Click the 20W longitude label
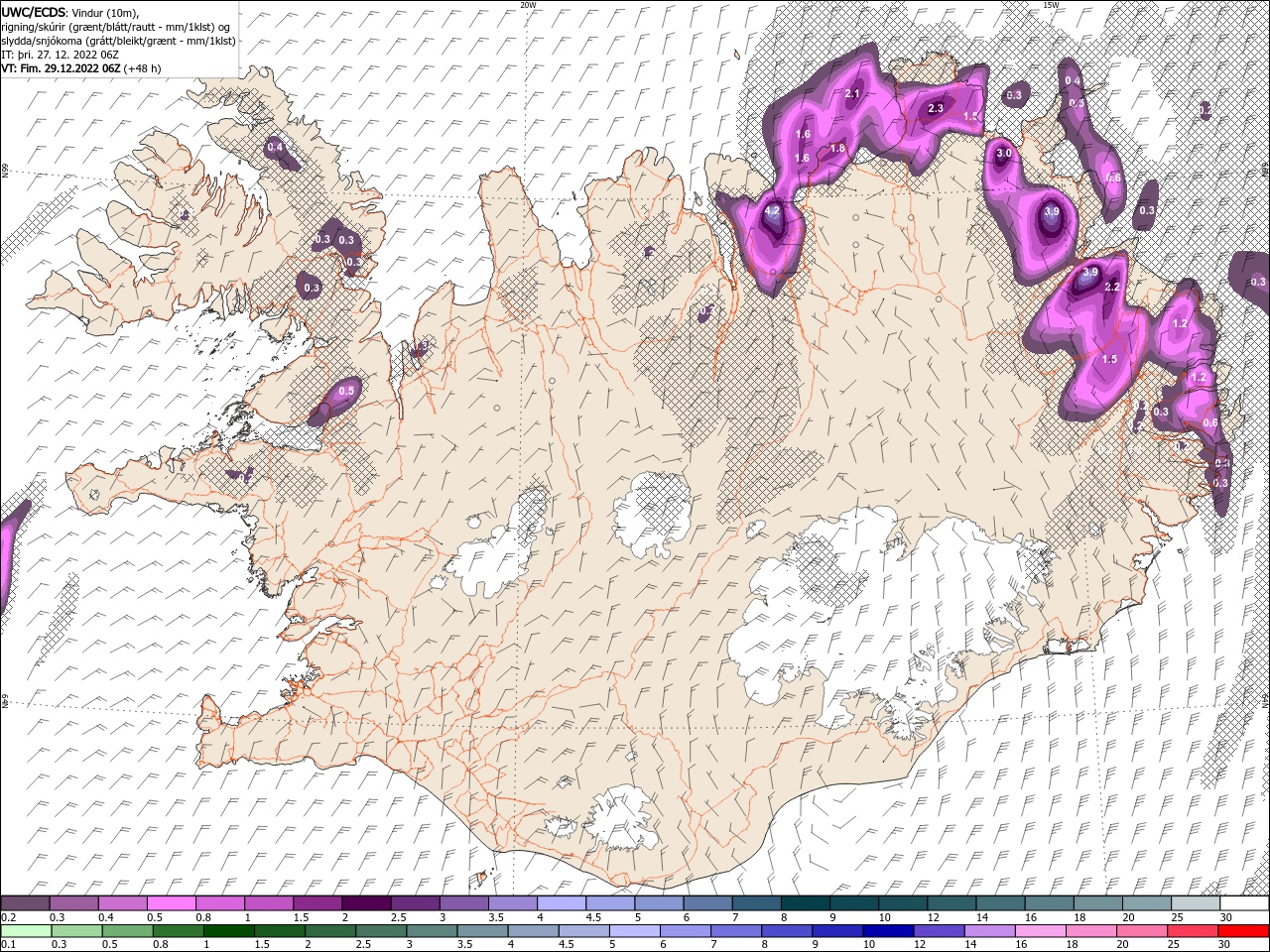This screenshot has width=1270, height=952. pos(529,5)
